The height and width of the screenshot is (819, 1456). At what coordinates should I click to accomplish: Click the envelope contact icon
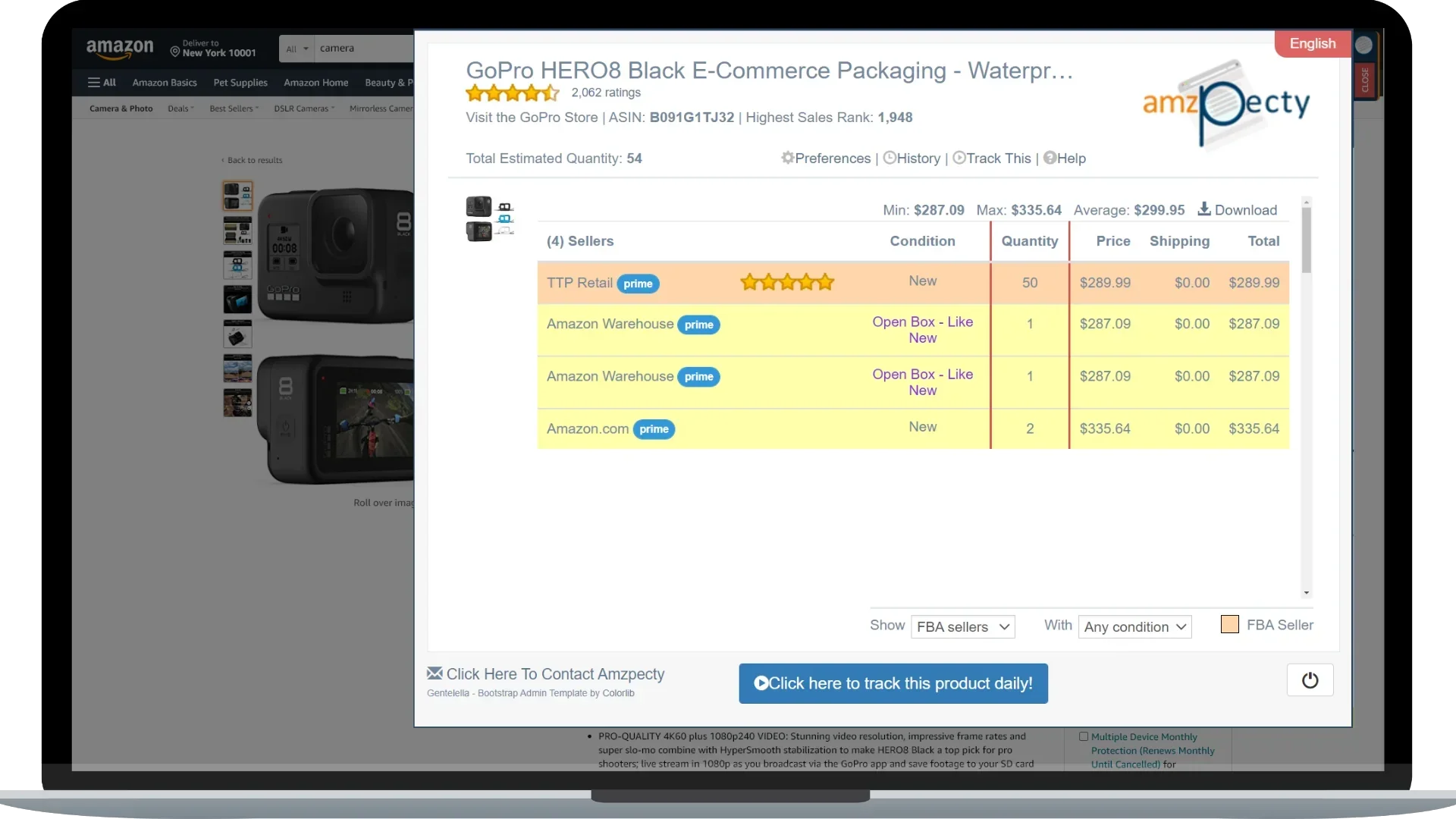[435, 673]
